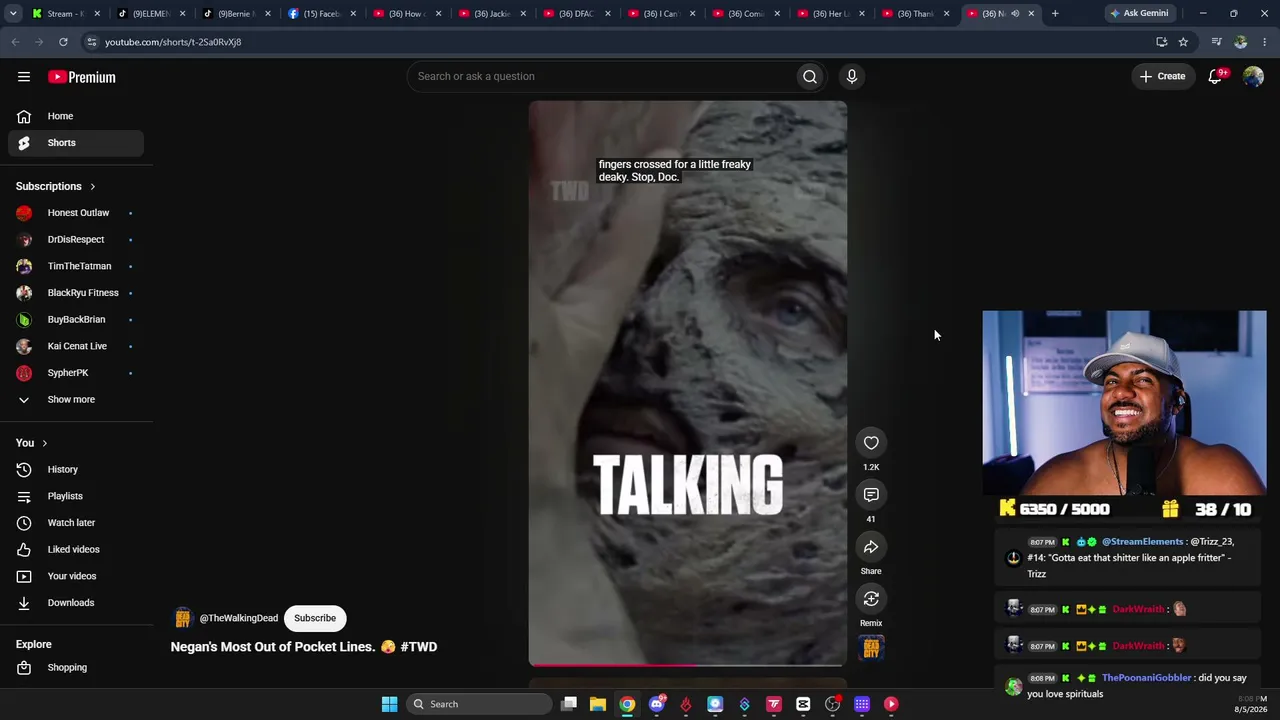Pause the Short by clicking the video

(x=688, y=382)
